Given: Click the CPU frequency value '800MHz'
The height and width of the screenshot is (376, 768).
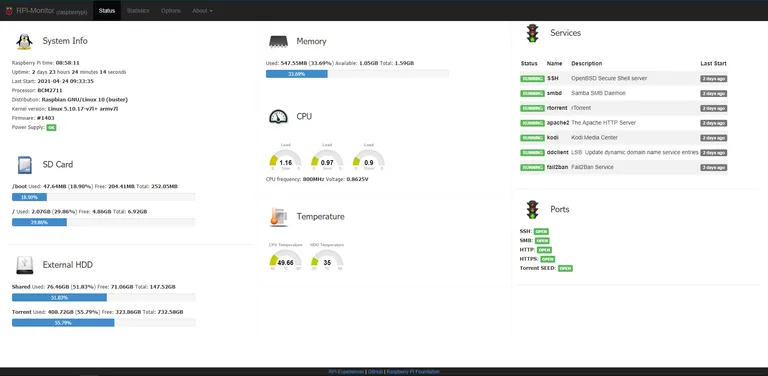Looking at the screenshot, I should [313, 180].
